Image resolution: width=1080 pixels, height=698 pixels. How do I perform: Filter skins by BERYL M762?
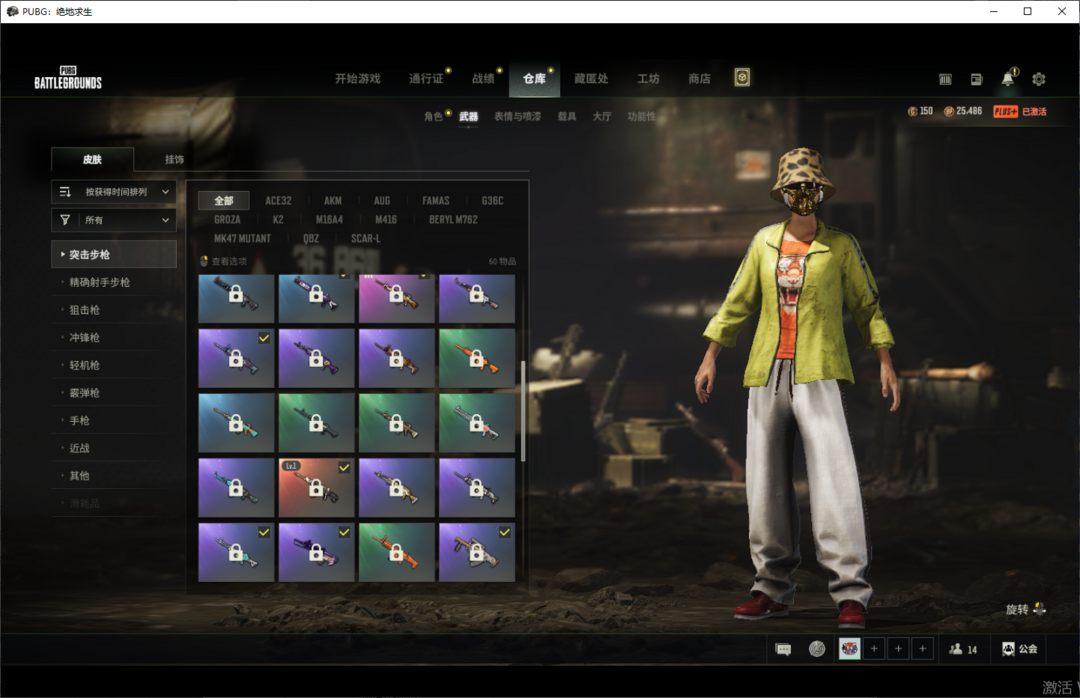pyautogui.click(x=453, y=220)
